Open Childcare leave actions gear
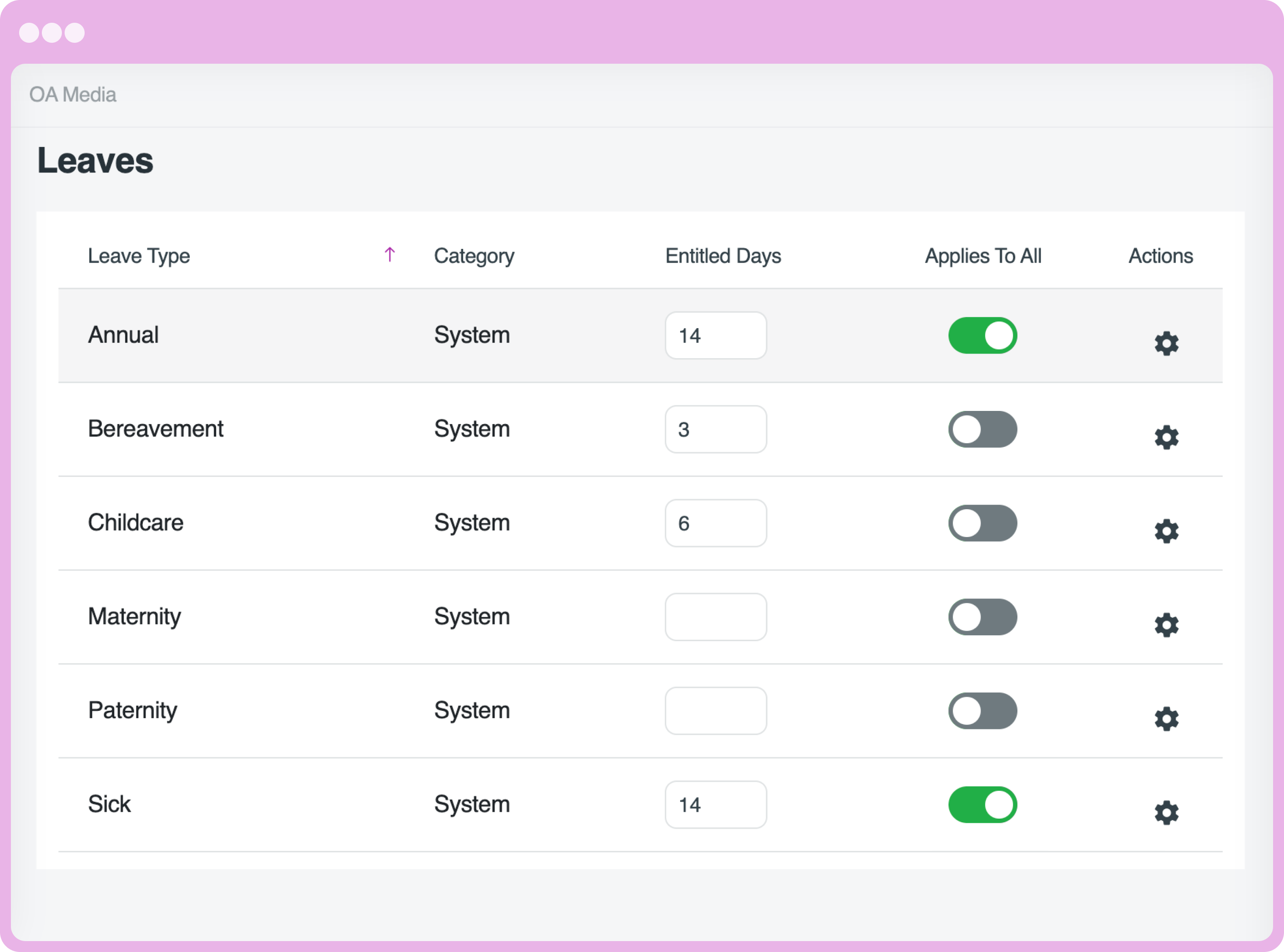 (x=1166, y=532)
